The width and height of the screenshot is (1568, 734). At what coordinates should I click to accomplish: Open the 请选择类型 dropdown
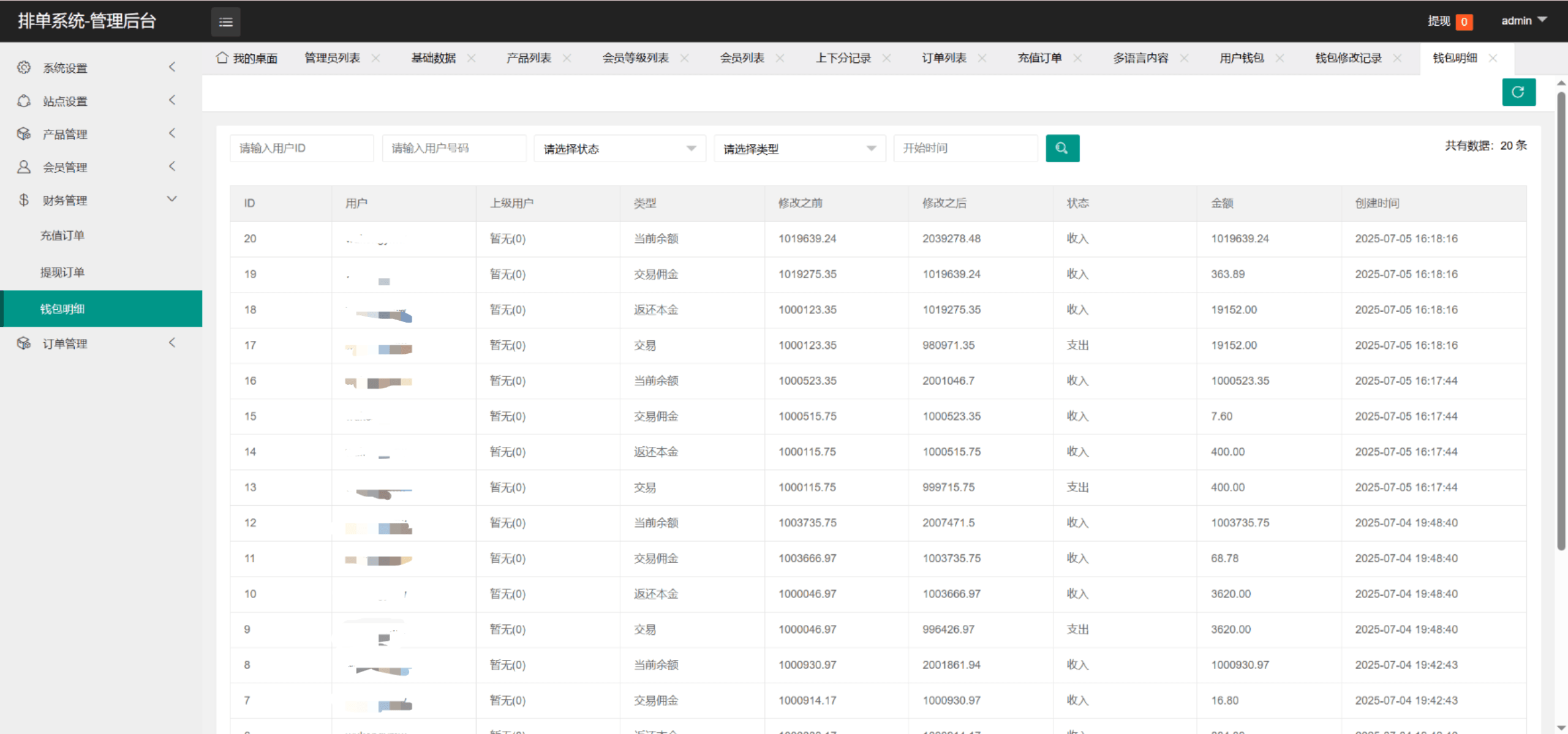pos(799,148)
